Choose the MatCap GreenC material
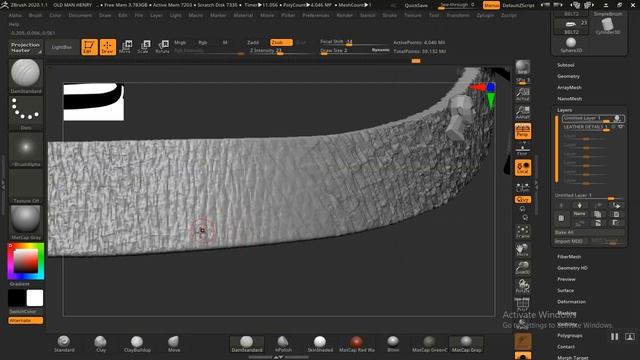This screenshot has height=360, width=640. pyautogui.click(x=429, y=344)
